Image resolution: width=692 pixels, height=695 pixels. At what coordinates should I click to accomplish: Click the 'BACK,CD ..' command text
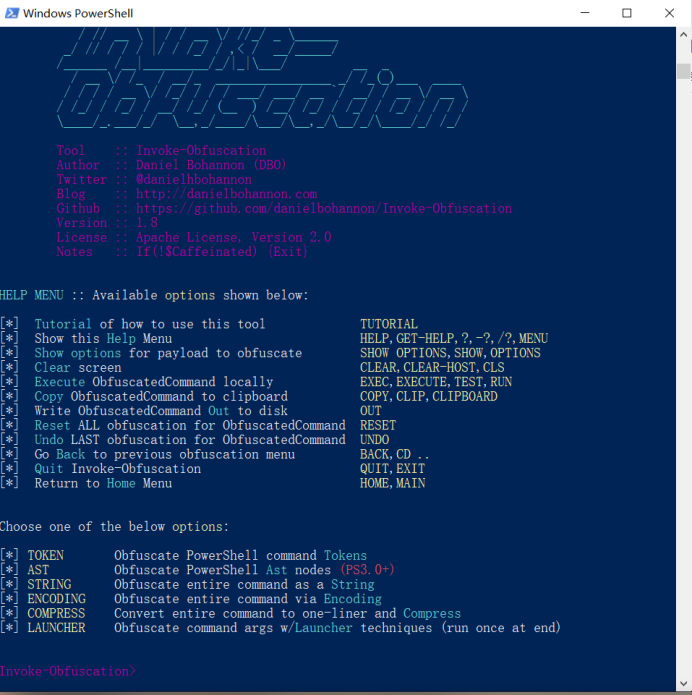394,454
